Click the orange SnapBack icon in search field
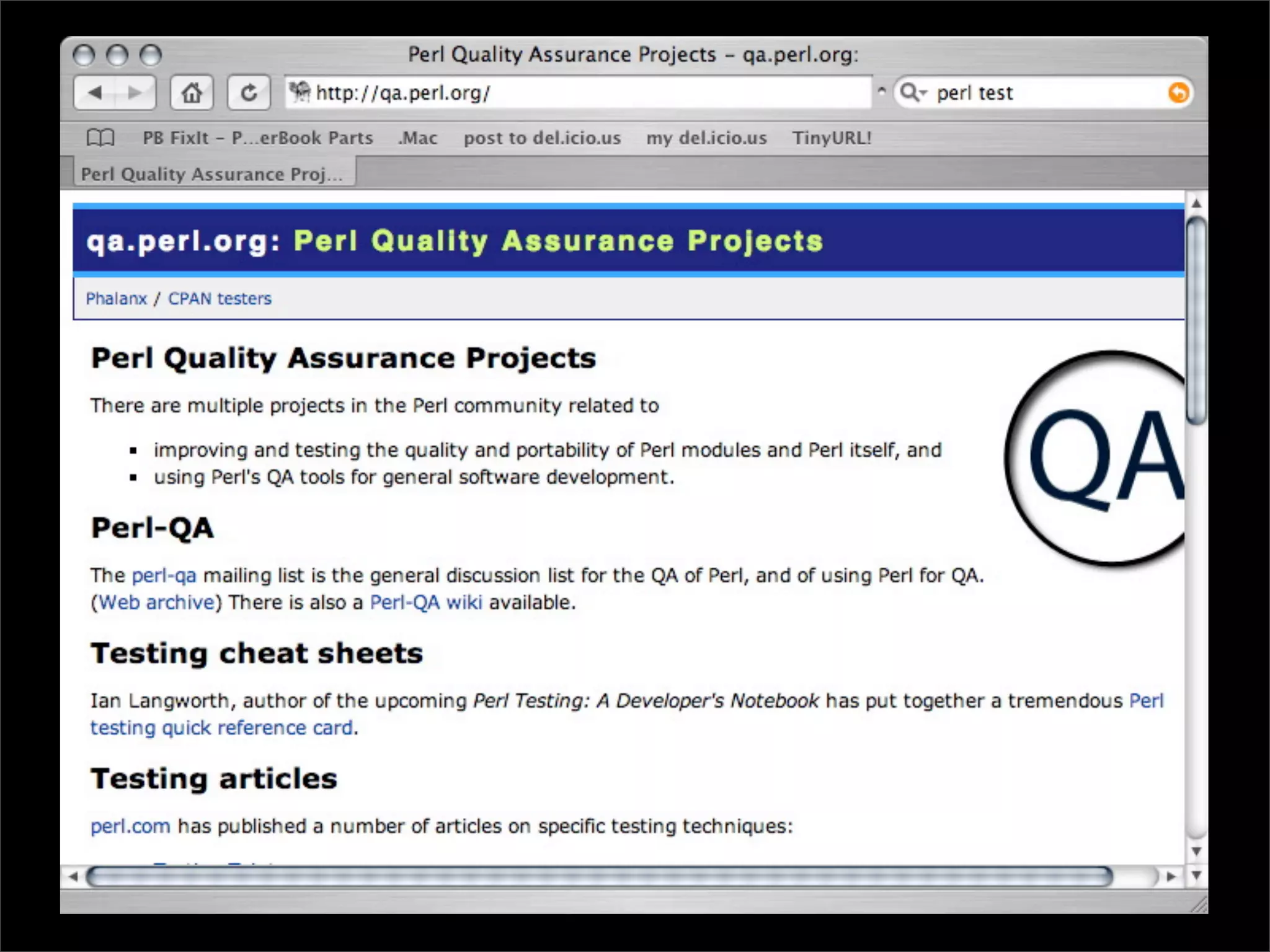Image resolution: width=1270 pixels, height=952 pixels. click(1178, 93)
